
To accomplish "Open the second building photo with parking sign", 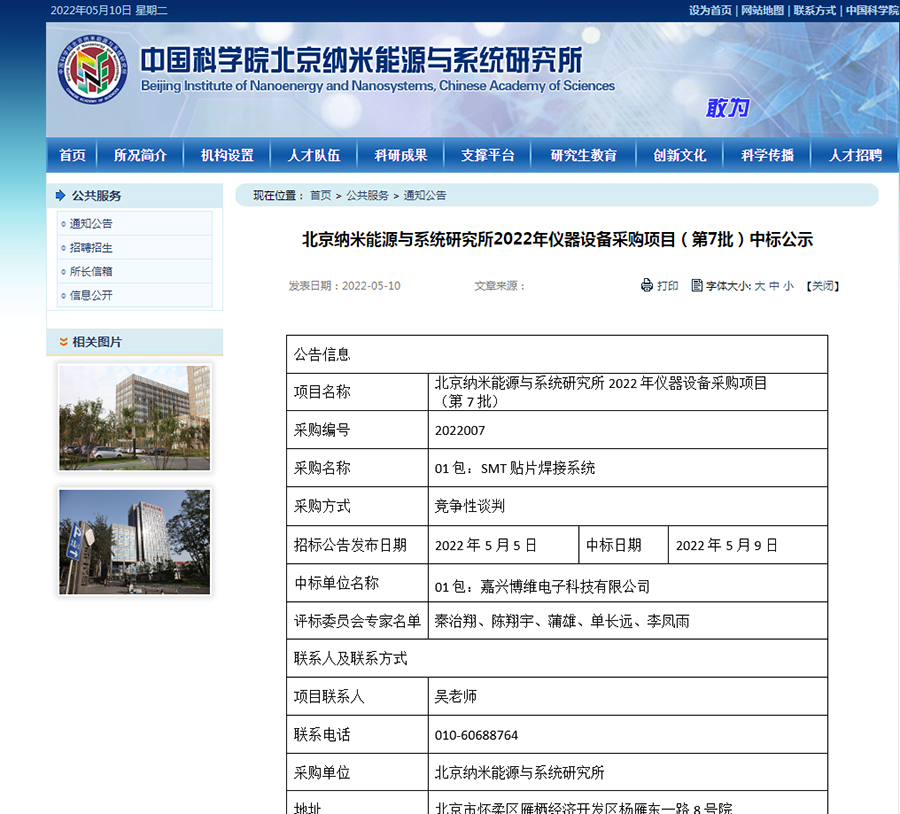I will [x=134, y=542].
